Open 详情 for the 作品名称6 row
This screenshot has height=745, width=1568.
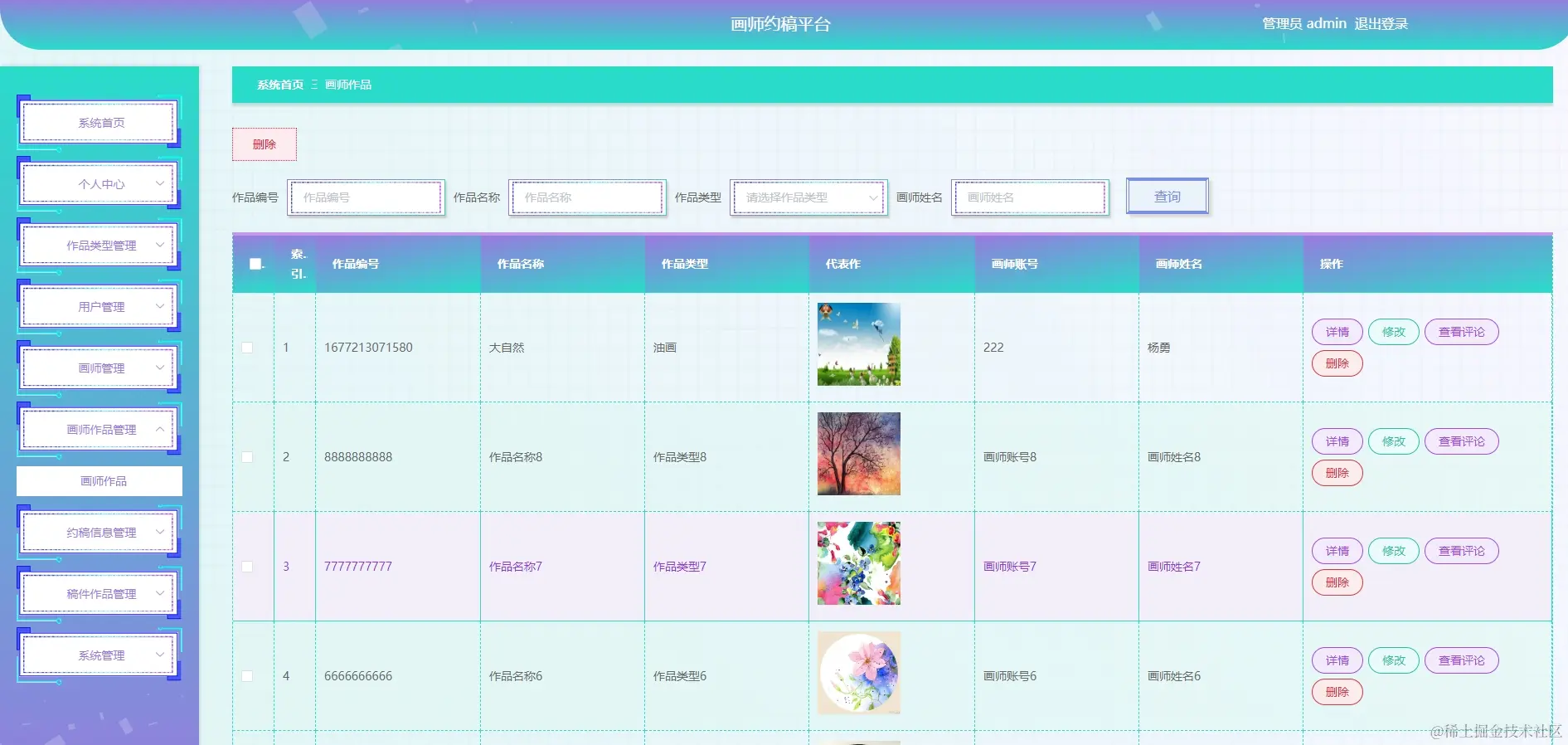1337,660
